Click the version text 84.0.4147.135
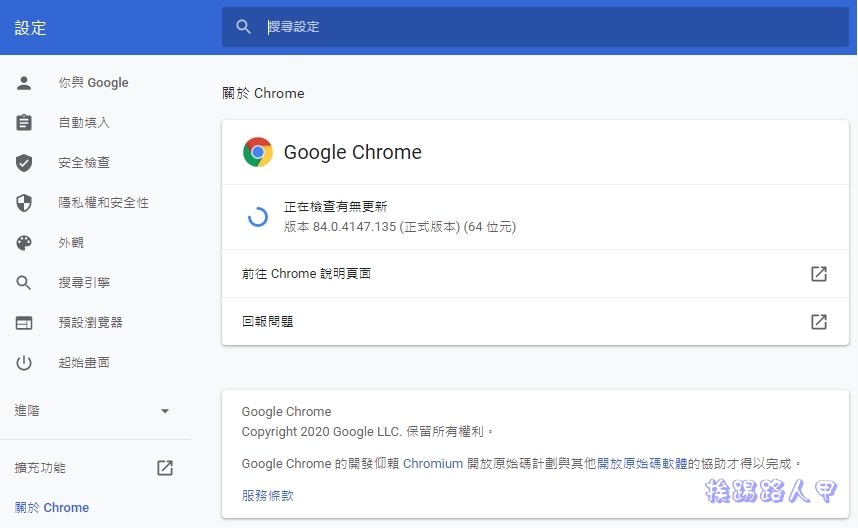This screenshot has width=858, height=528. click(354, 227)
